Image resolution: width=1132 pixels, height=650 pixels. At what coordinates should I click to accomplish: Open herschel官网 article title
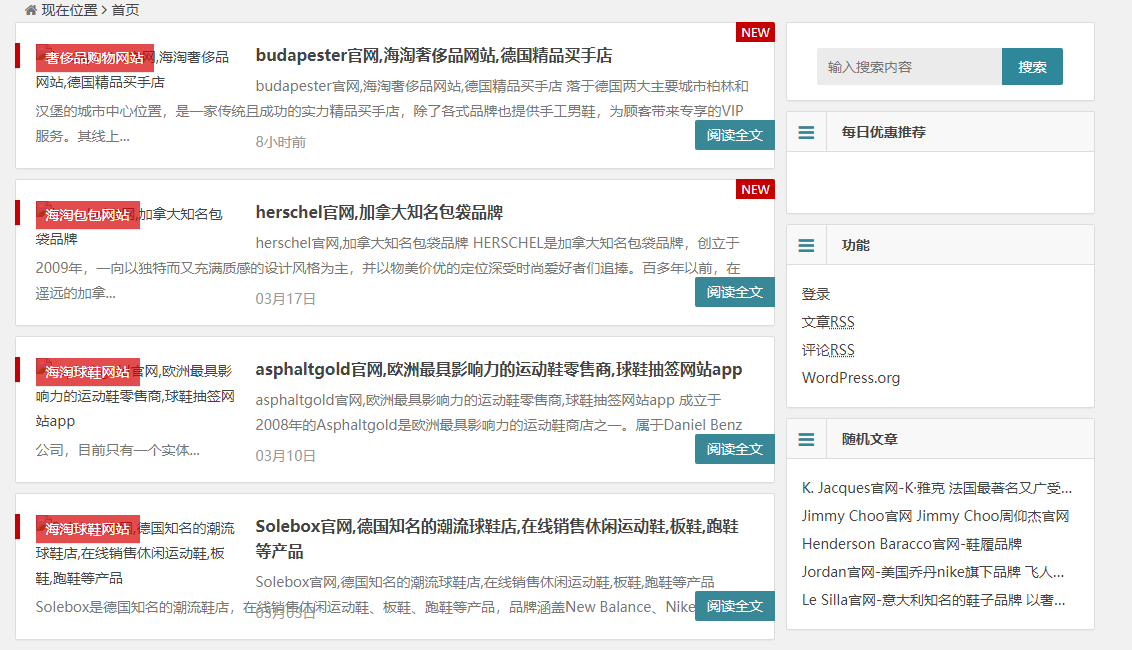coord(379,212)
